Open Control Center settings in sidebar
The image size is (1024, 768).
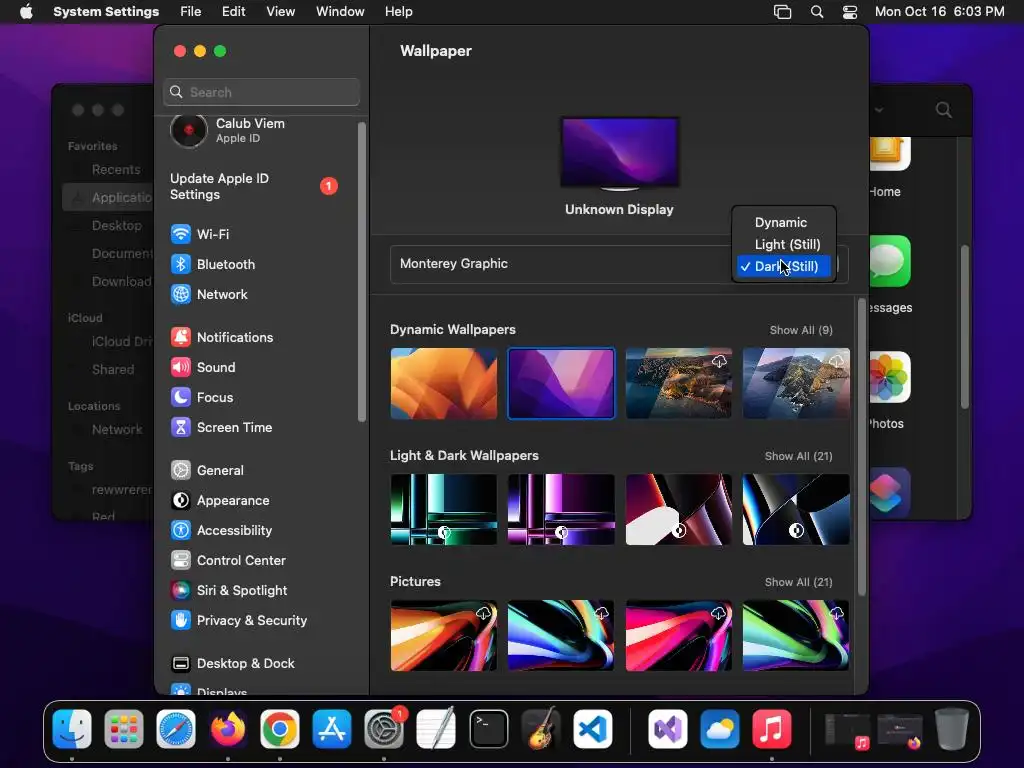(x=228, y=560)
